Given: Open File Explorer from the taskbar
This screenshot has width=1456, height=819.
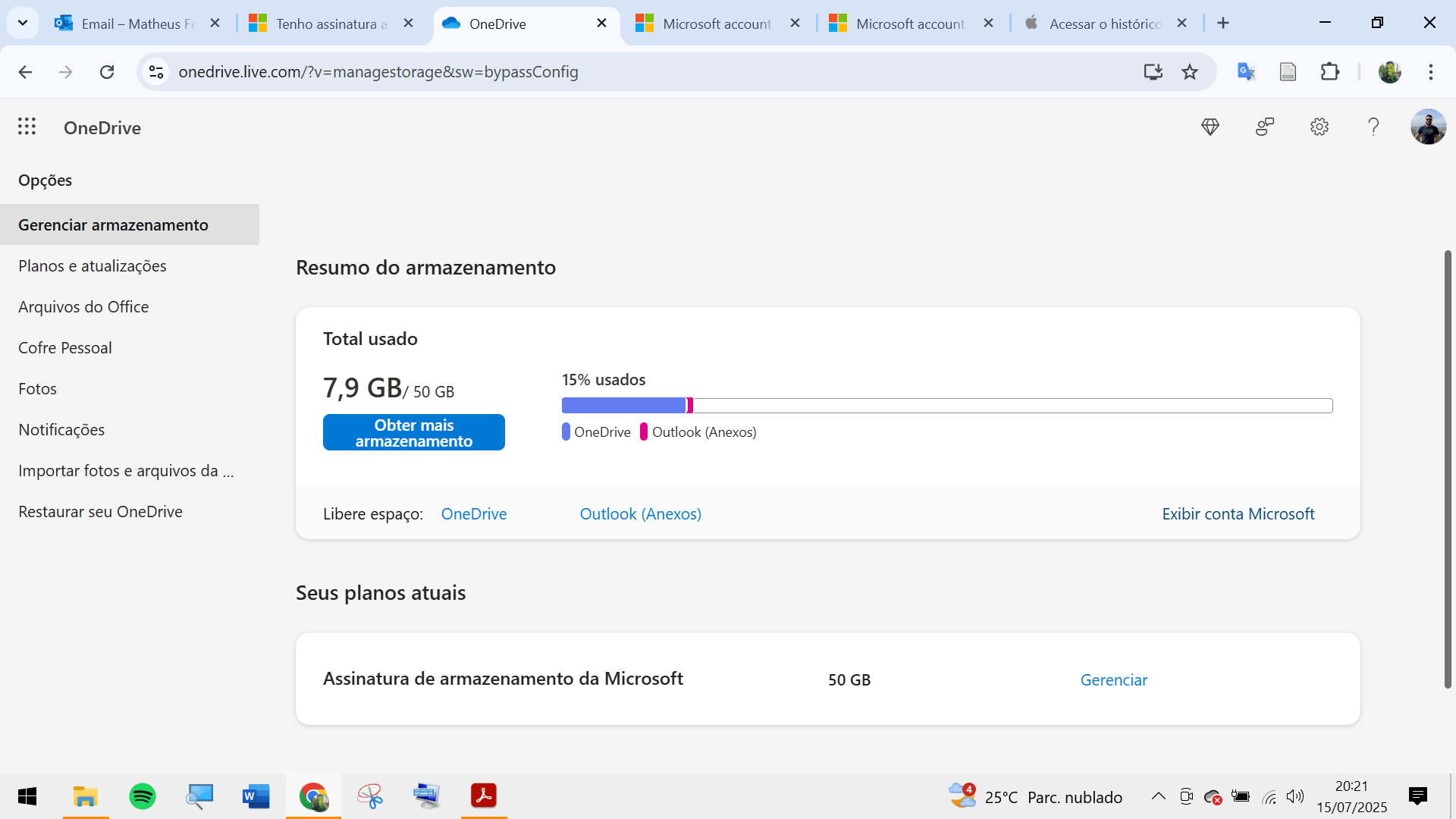Looking at the screenshot, I should 86,796.
